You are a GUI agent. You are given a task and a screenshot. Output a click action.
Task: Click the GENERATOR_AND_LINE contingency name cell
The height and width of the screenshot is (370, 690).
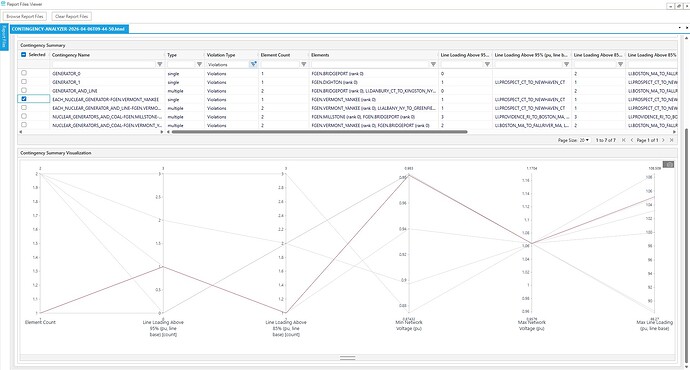click(75, 91)
